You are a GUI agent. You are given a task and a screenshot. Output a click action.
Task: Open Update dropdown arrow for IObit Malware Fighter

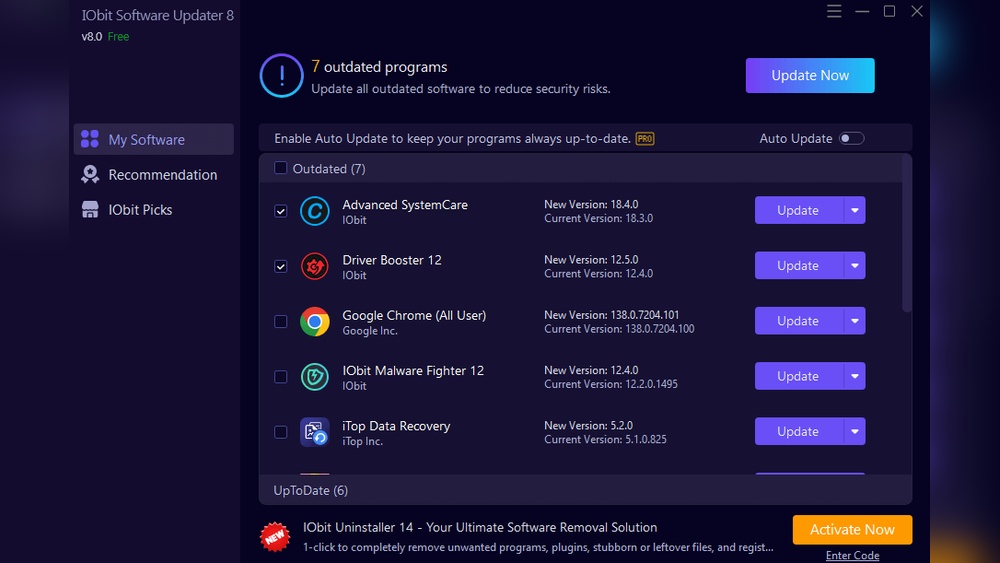[x=855, y=376]
